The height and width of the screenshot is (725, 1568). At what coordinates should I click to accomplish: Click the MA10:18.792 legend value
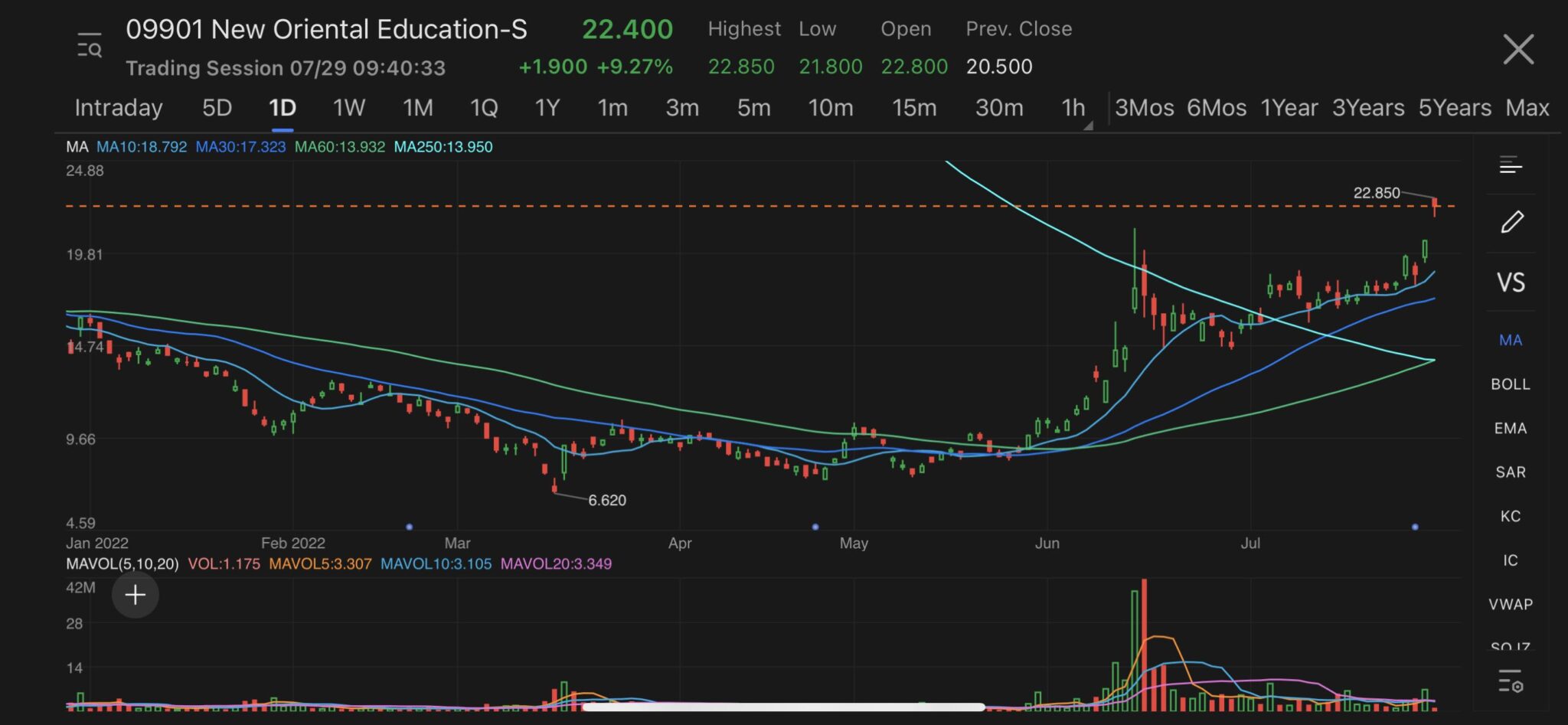[142, 147]
